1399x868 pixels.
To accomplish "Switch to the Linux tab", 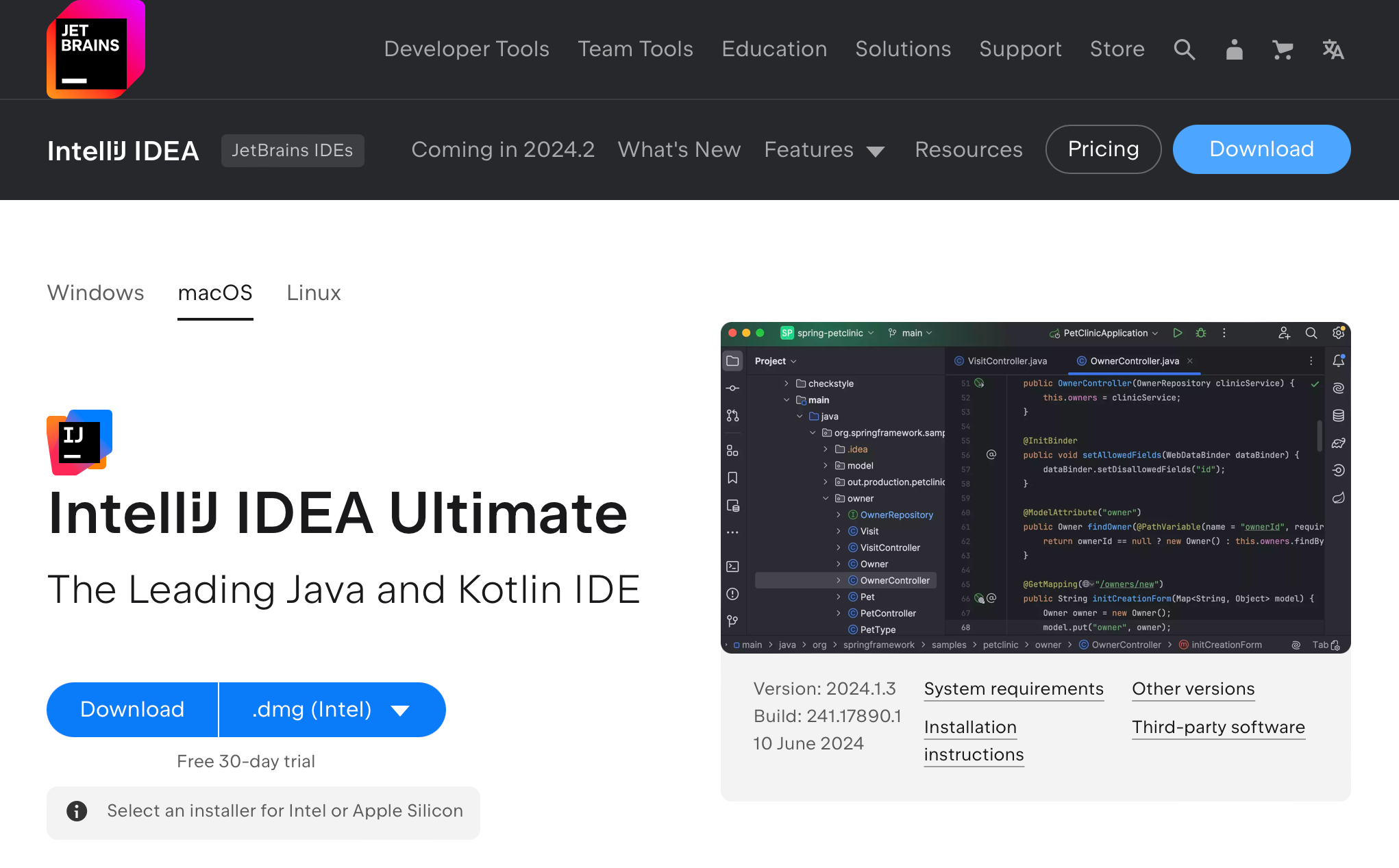I will click(313, 293).
